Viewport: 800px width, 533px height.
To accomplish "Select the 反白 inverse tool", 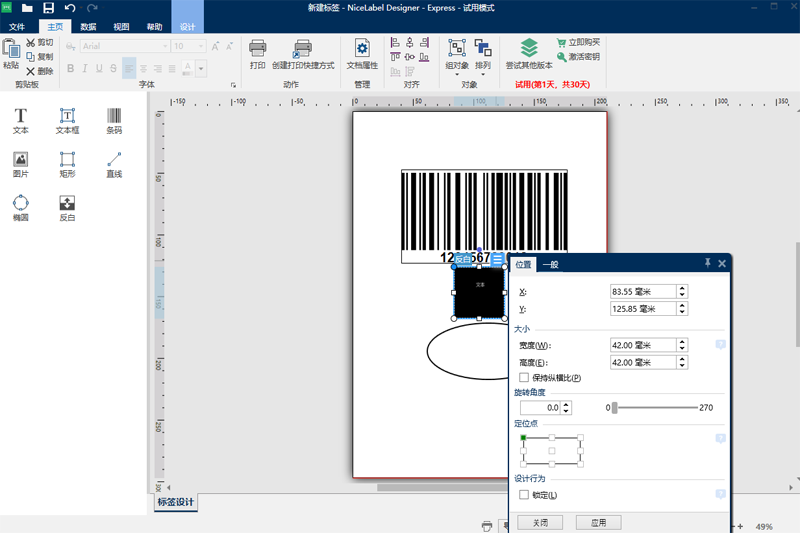I will pyautogui.click(x=67, y=208).
